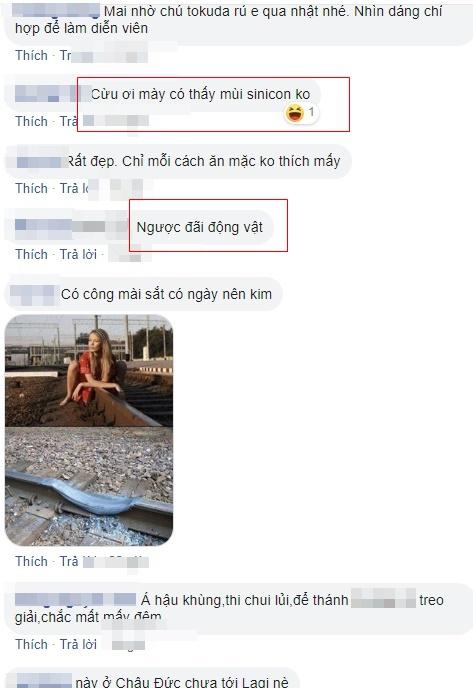Open commenter profile beside "Rất đẹp" comment
Viewport: 473px width, 688px height.
41,161
